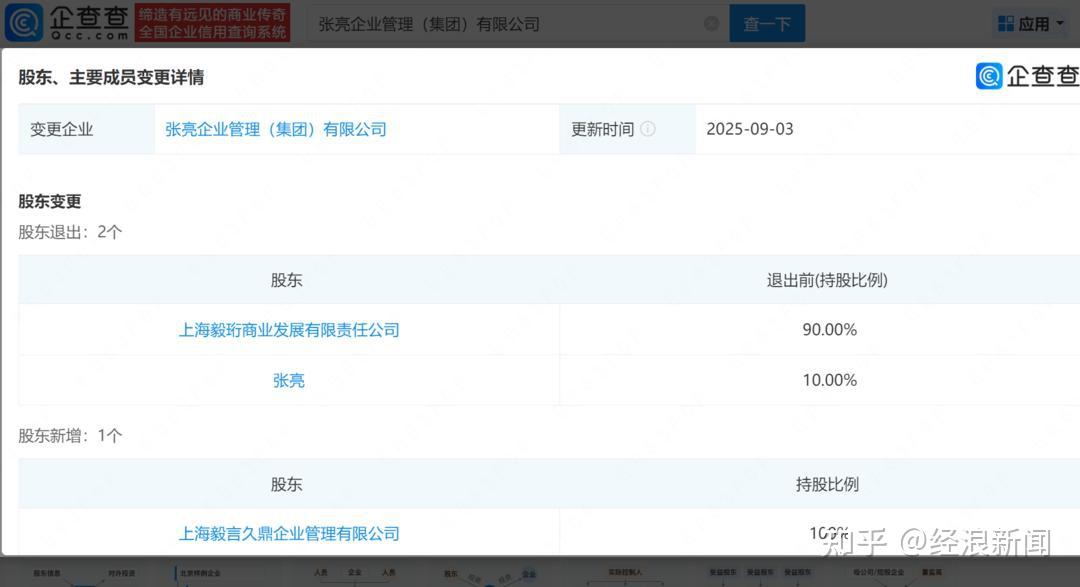1080x587 pixels.
Task: Click the 股东新增：1个 label
Action: pos(70,435)
